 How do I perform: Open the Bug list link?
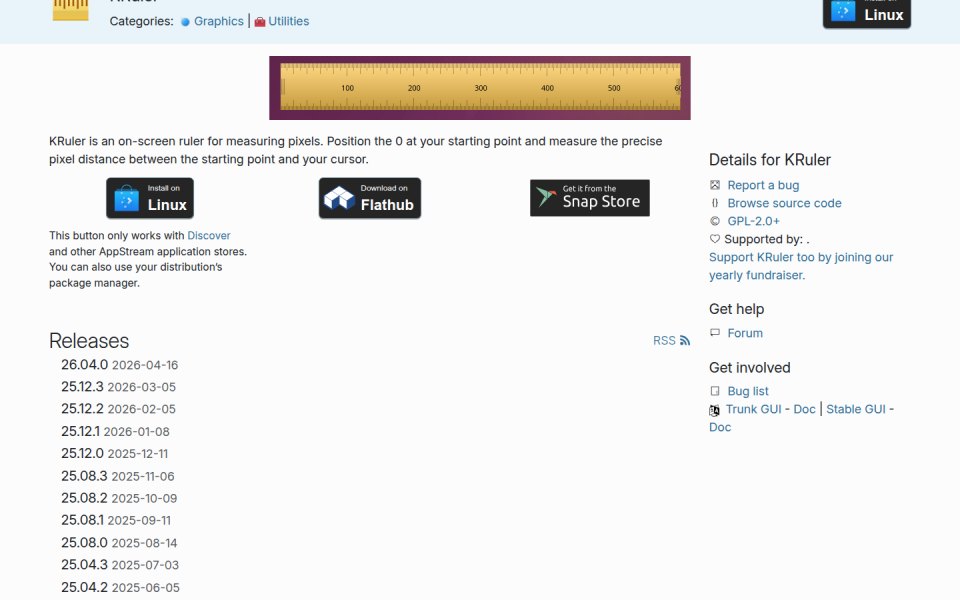748,391
